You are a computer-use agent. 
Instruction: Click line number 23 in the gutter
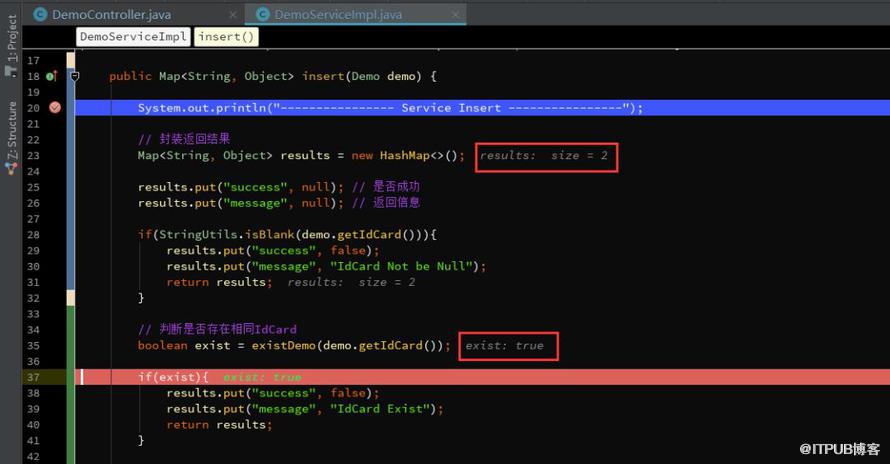33,156
